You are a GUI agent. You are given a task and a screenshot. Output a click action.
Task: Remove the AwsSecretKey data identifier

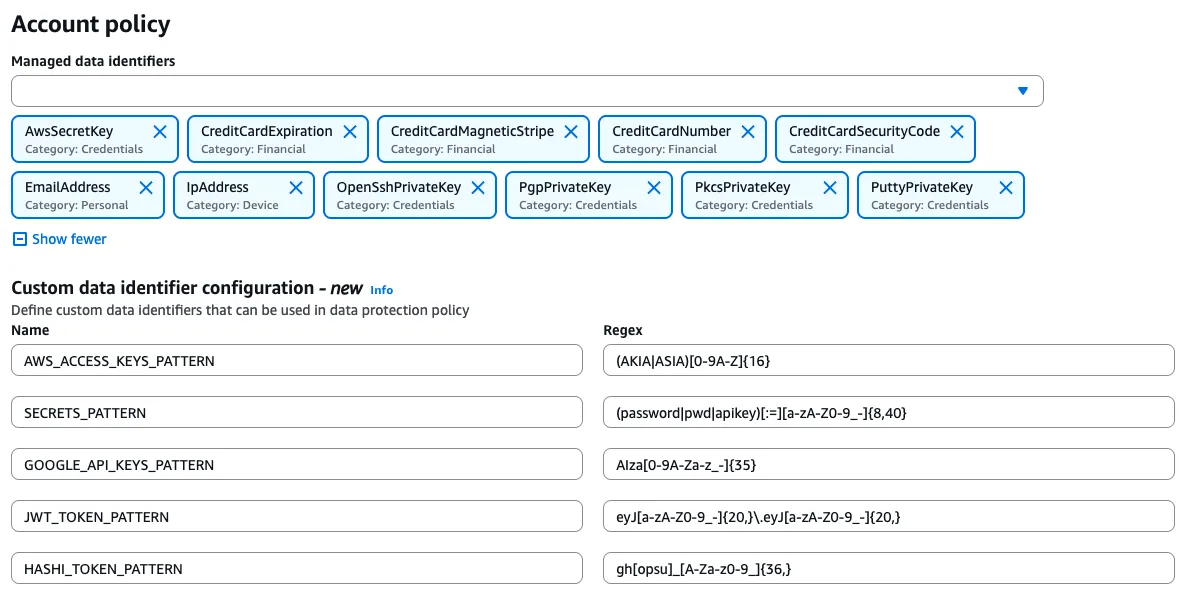[160, 131]
